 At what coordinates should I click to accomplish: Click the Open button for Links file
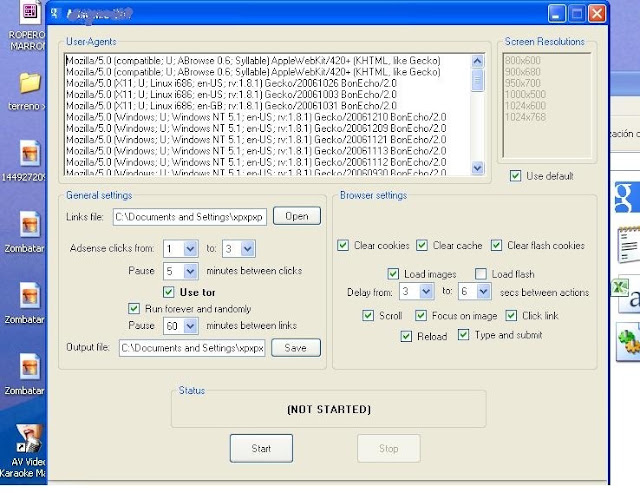(x=297, y=216)
